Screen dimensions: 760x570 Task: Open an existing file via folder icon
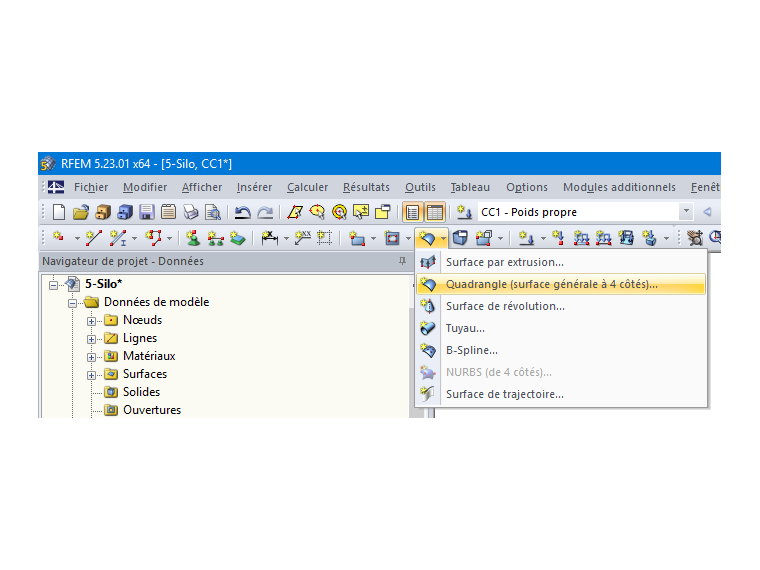(x=81, y=212)
